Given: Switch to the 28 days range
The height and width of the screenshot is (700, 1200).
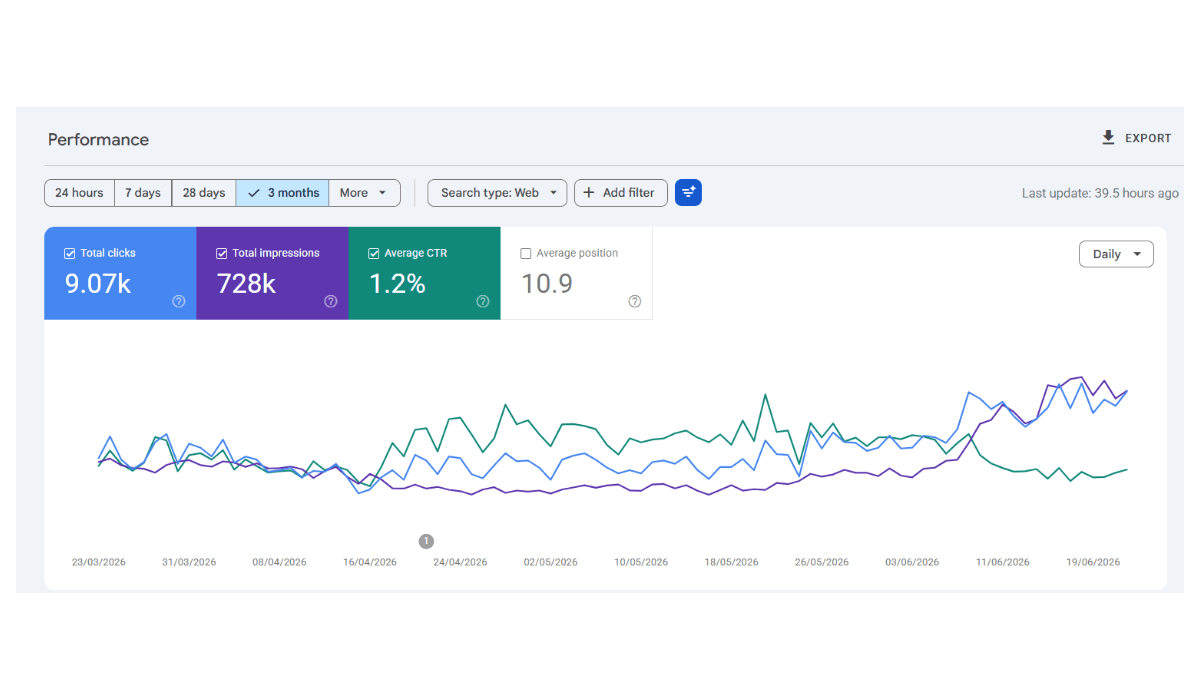Looking at the screenshot, I should 204,193.
